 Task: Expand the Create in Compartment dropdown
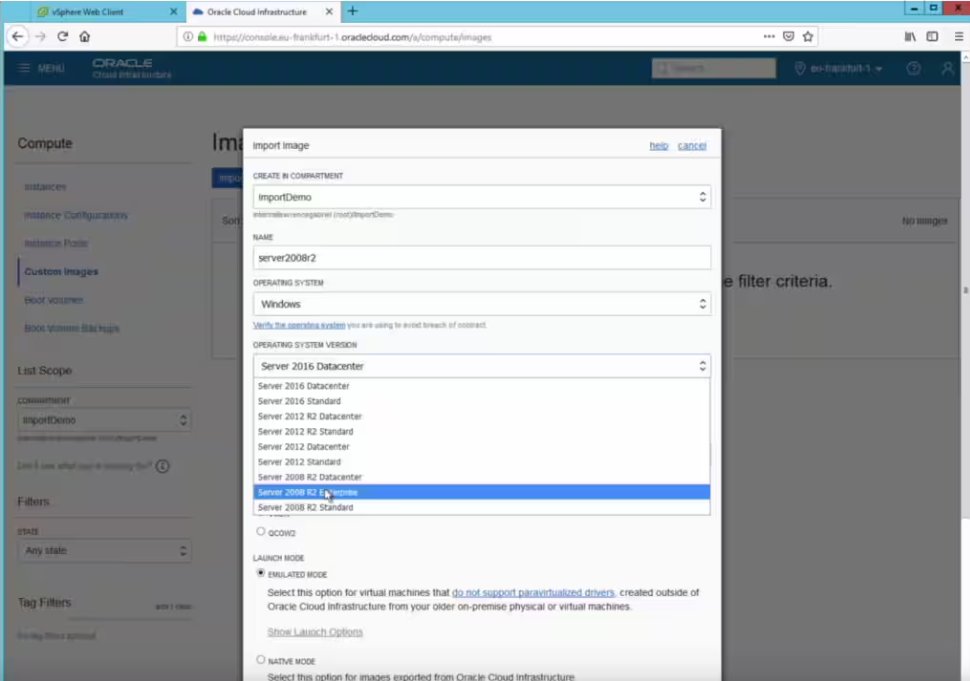tap(481, 197)
